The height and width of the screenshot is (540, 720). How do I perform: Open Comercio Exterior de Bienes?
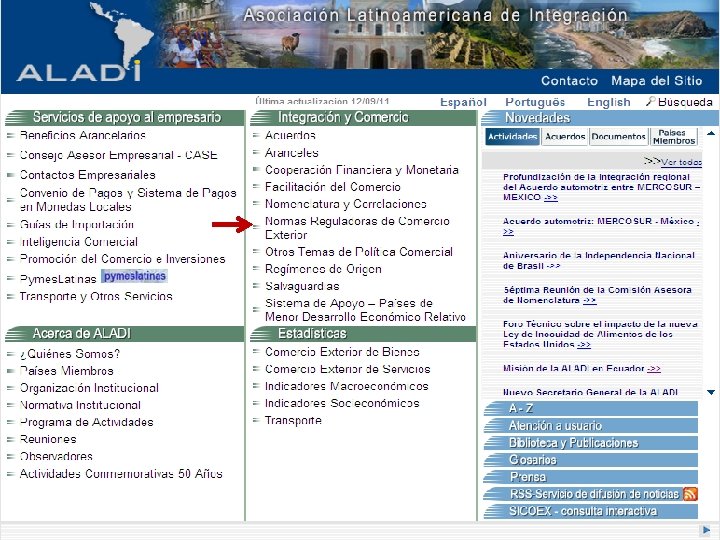point(342,352)
